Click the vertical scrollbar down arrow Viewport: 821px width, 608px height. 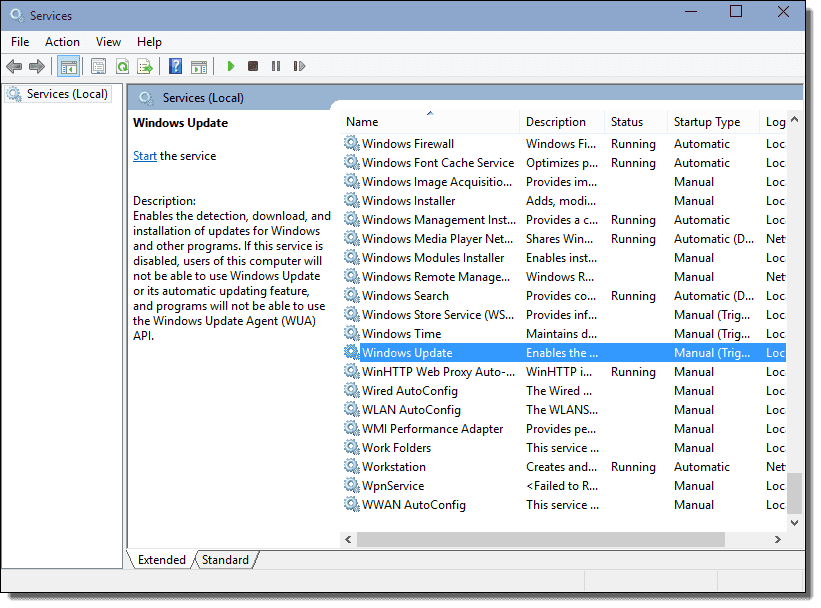click(795, 522)
